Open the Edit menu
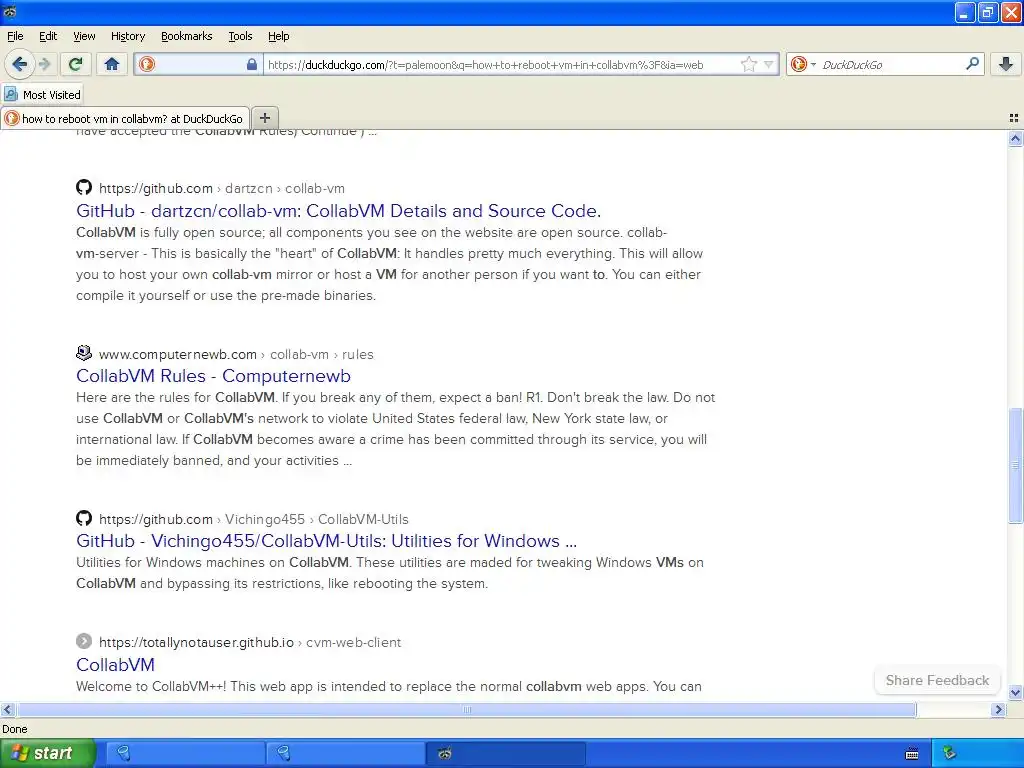1024x768 pixels. 48,36
